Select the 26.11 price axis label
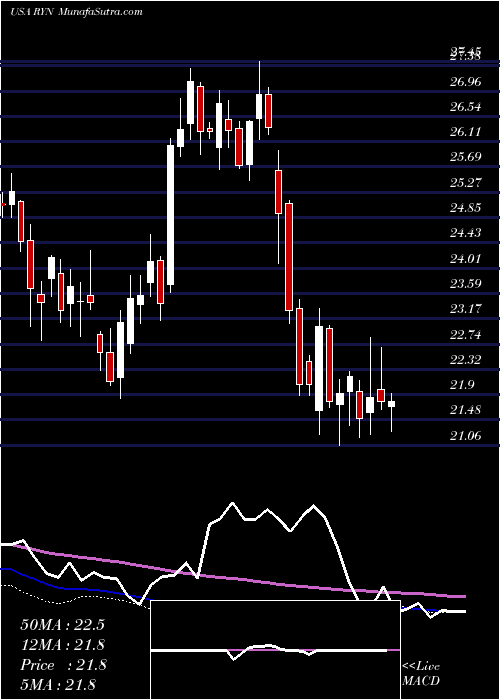 tap(465, 132)
